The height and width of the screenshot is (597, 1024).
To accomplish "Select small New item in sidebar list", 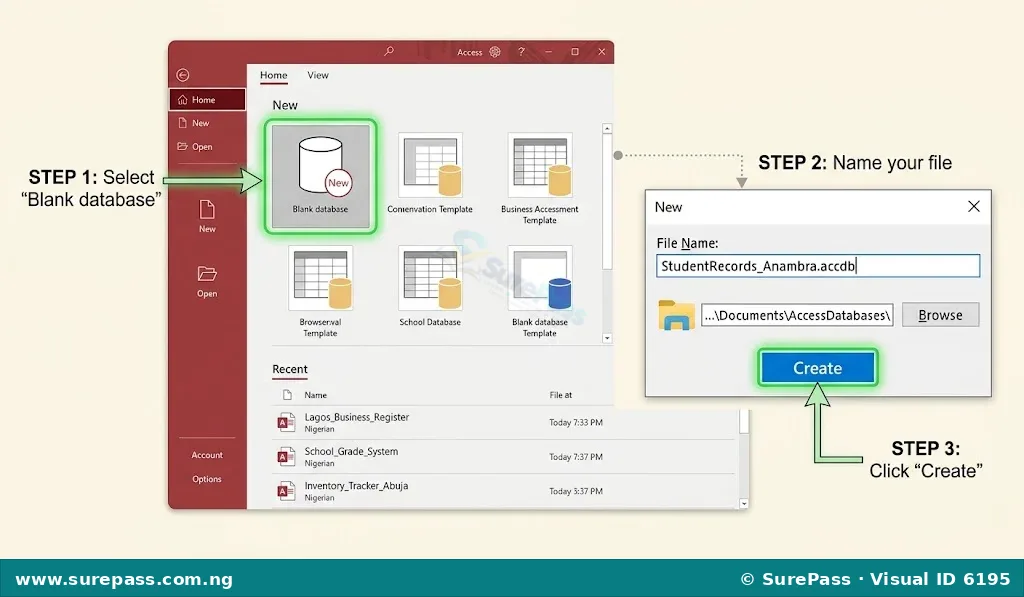I will click(194, 123).
